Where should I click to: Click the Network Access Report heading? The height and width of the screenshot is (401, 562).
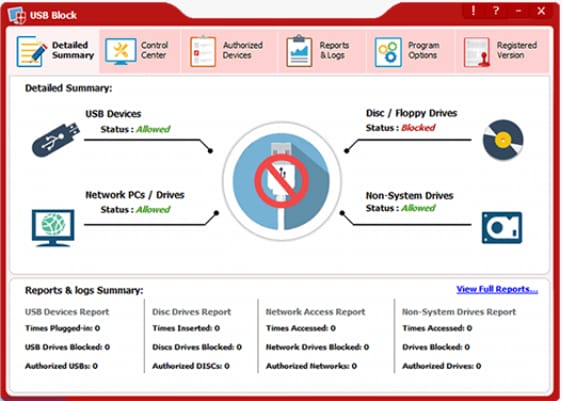[315, 312]
